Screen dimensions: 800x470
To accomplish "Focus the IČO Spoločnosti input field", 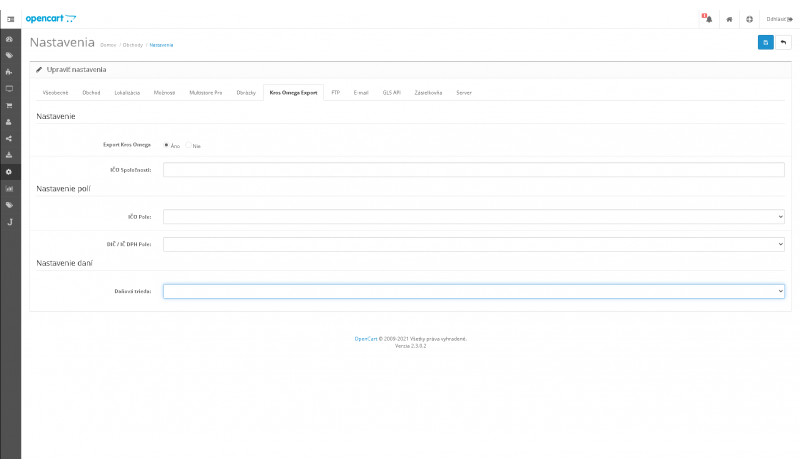I will [473, 169].
